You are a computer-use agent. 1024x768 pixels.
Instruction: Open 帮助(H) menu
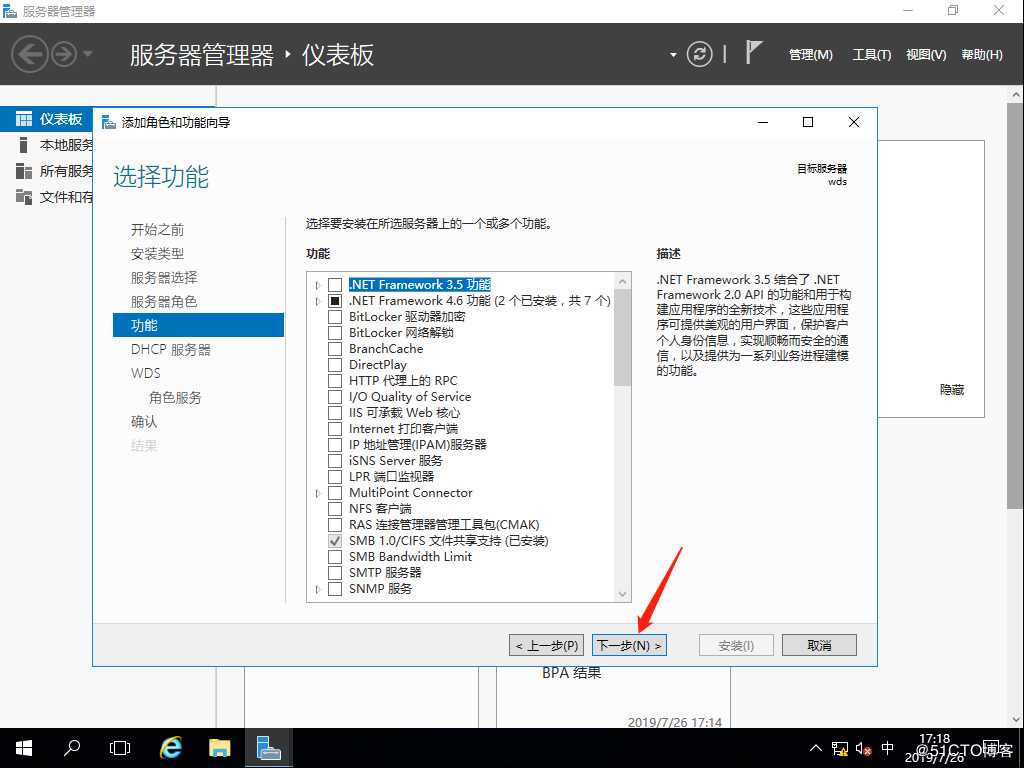tap(982, 55)
